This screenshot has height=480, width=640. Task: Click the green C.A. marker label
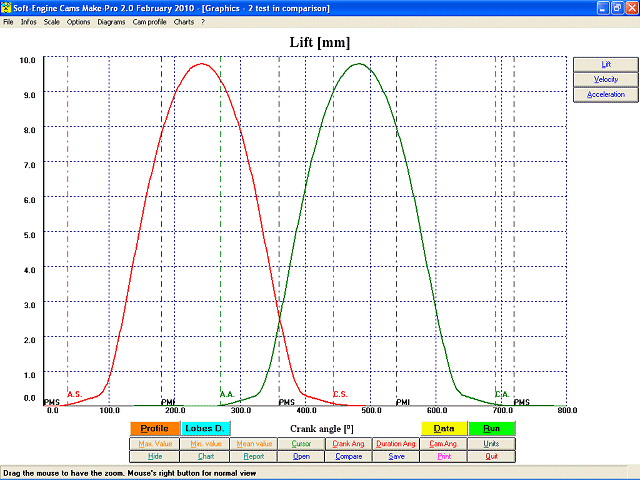point(502,394)
